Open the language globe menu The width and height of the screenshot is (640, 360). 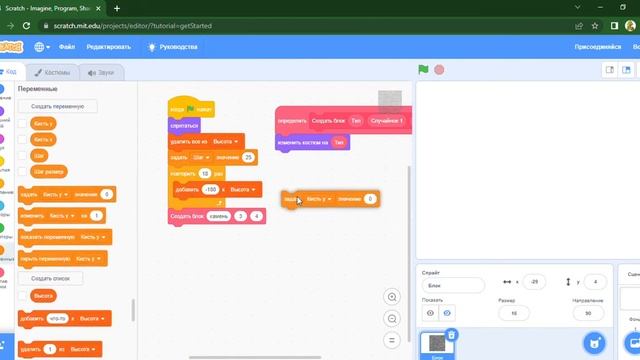click(x=42, y=47)
